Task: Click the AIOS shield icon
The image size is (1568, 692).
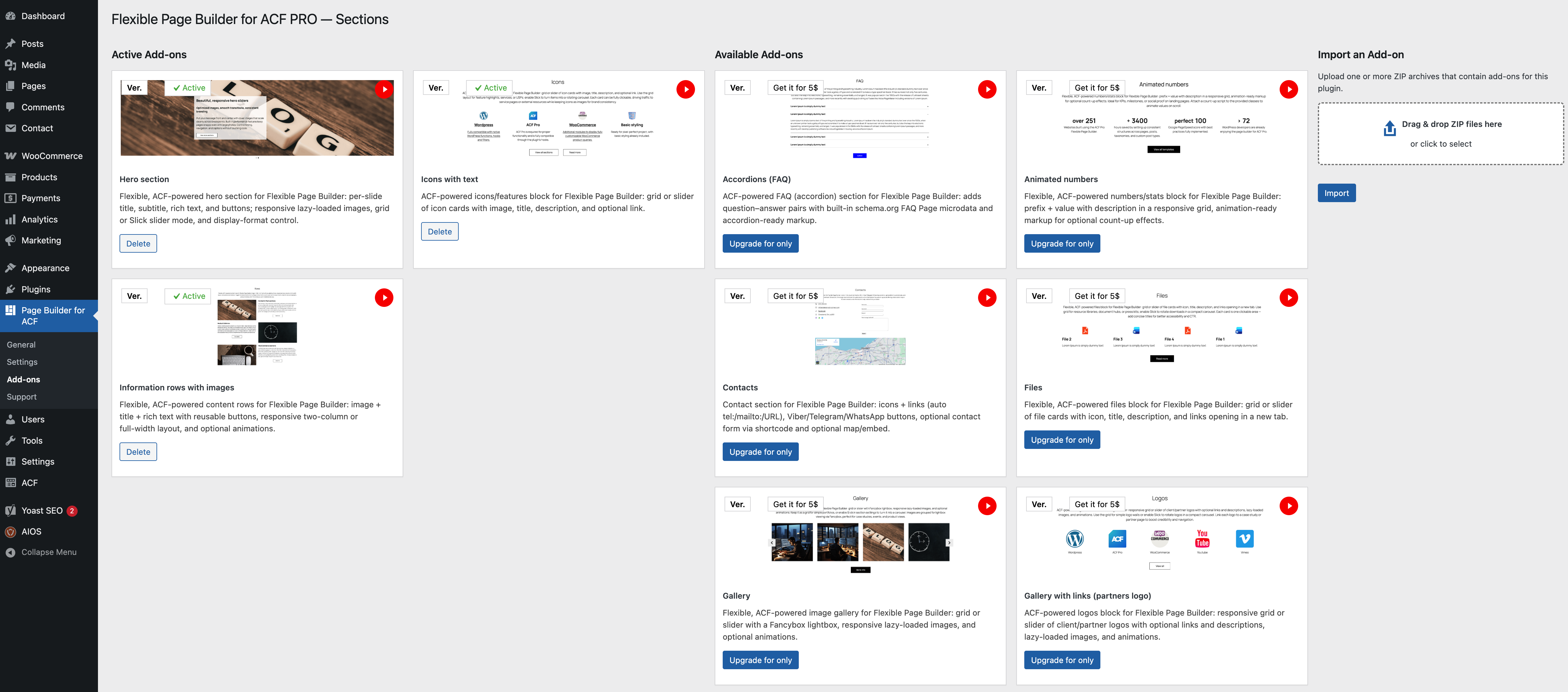Action: pos(10,532)
